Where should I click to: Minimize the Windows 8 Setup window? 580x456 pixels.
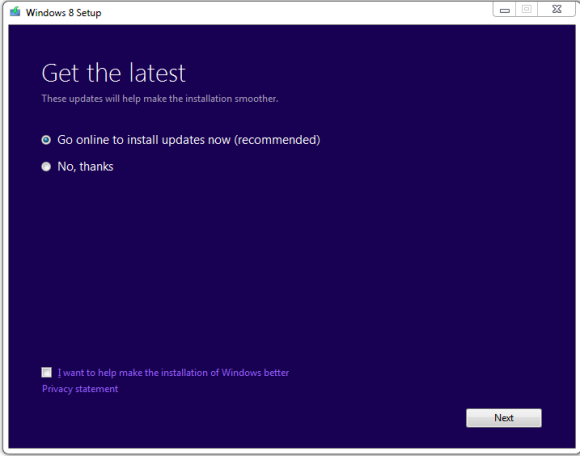tap(505, 10)
